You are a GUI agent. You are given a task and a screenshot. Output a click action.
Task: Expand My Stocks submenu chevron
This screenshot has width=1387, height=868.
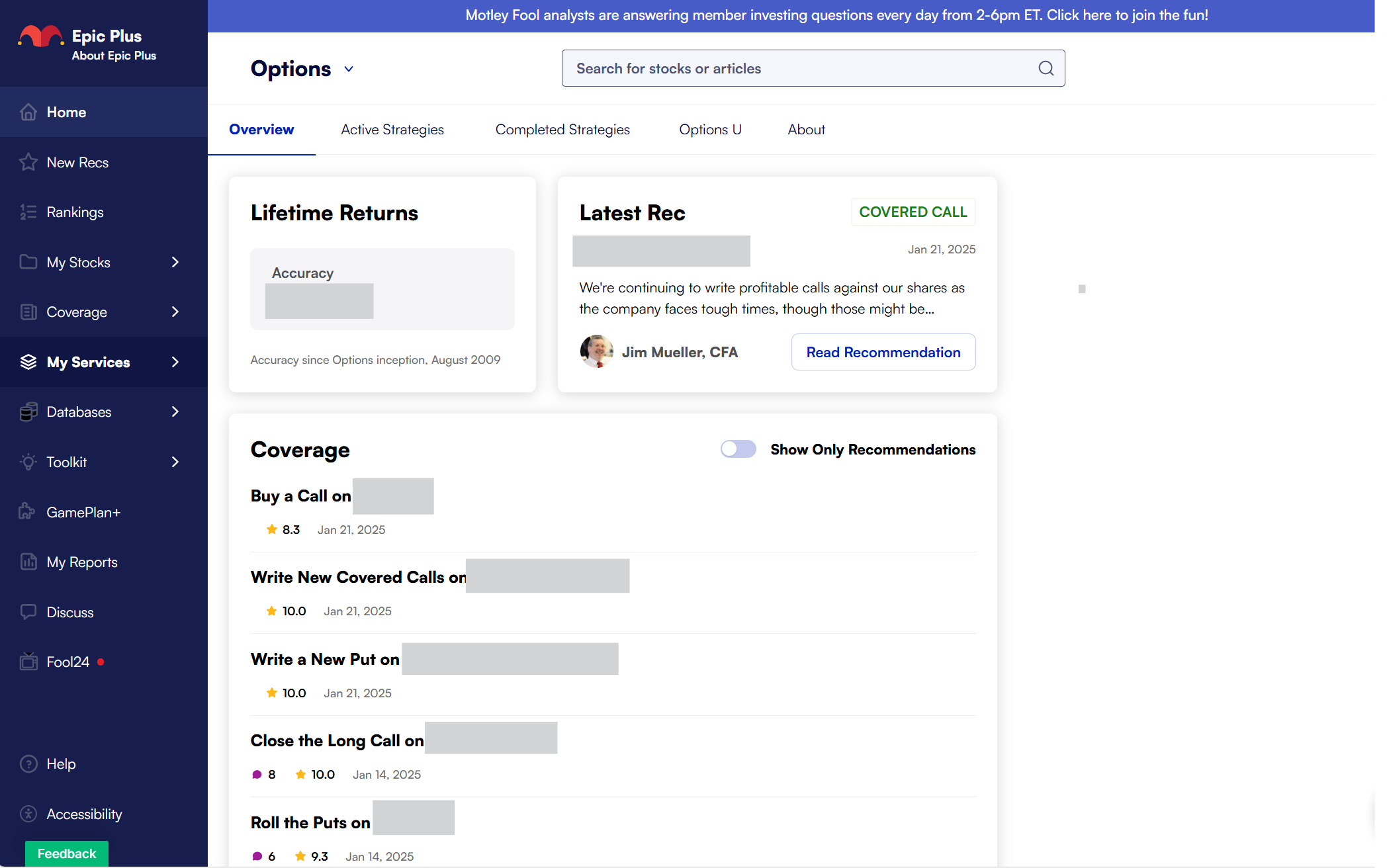[x=175, y=262]
